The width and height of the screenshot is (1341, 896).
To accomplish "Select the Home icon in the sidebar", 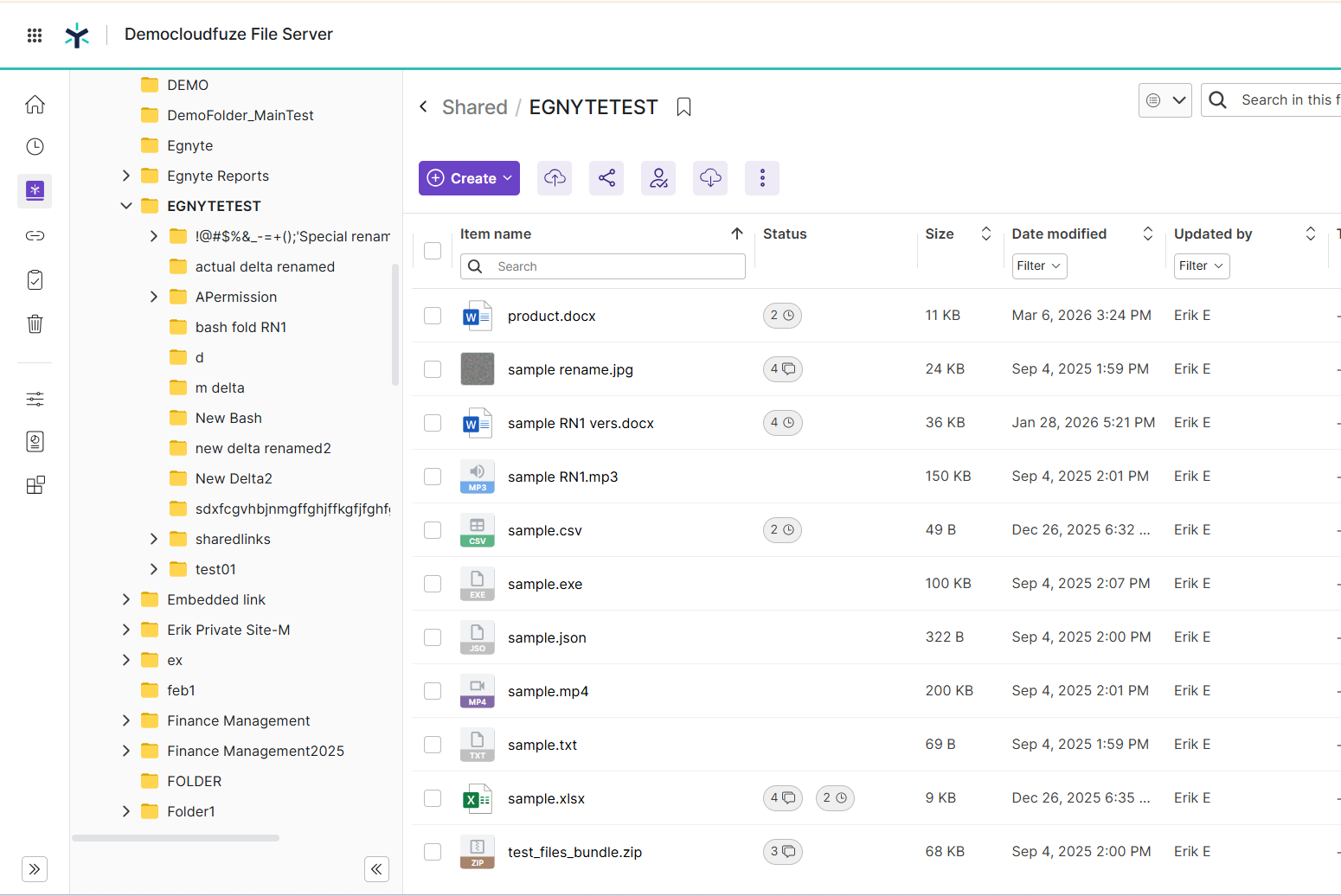I will point(35,104).
